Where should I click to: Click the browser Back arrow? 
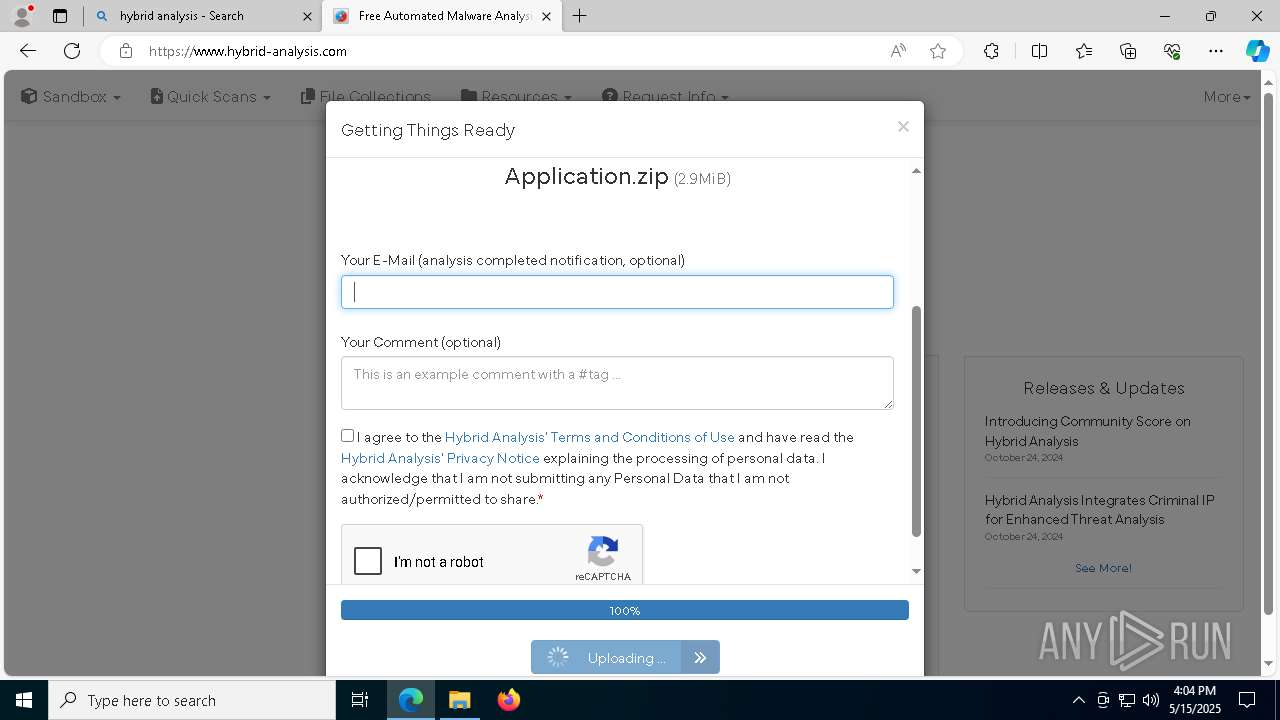[x=28, y=51]
